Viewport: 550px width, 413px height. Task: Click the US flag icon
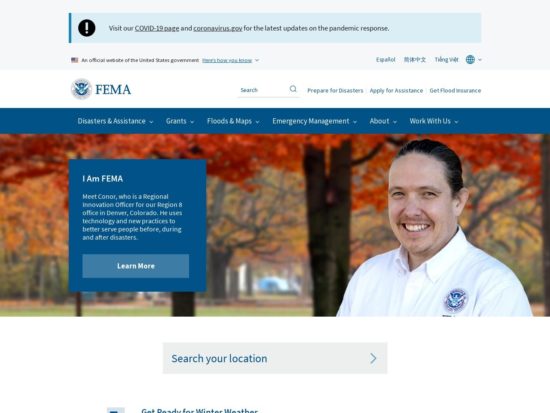(x=74, y=60)
